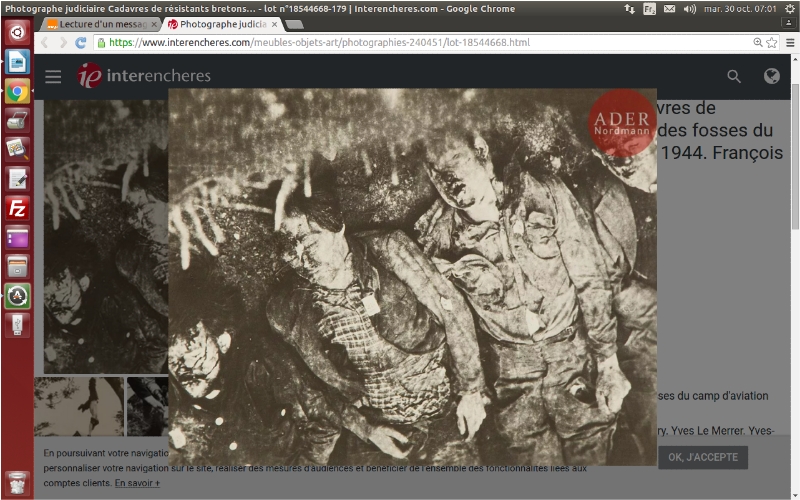Open the Chrome menu button
This screenshot has height=500, width=800.
coord(790,43)
